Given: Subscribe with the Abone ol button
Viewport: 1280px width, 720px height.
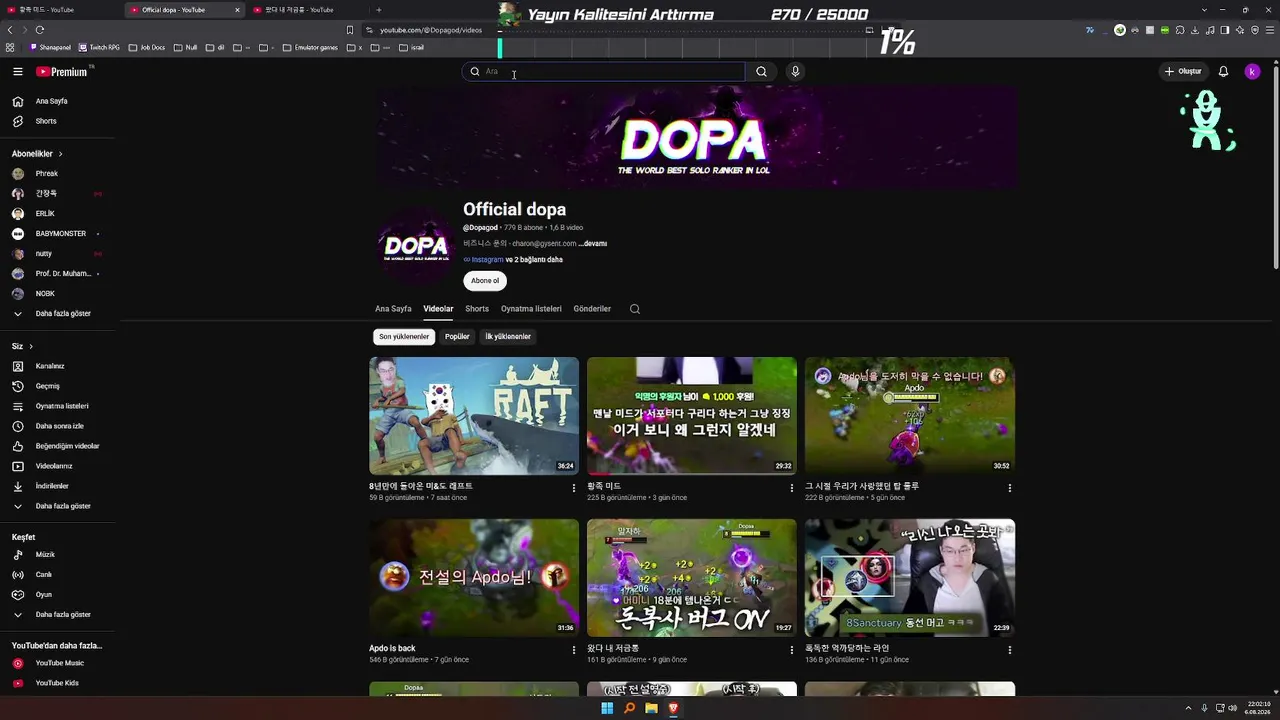Looking at the screenshot, I should pyautogui.click(x=485, y=281).
